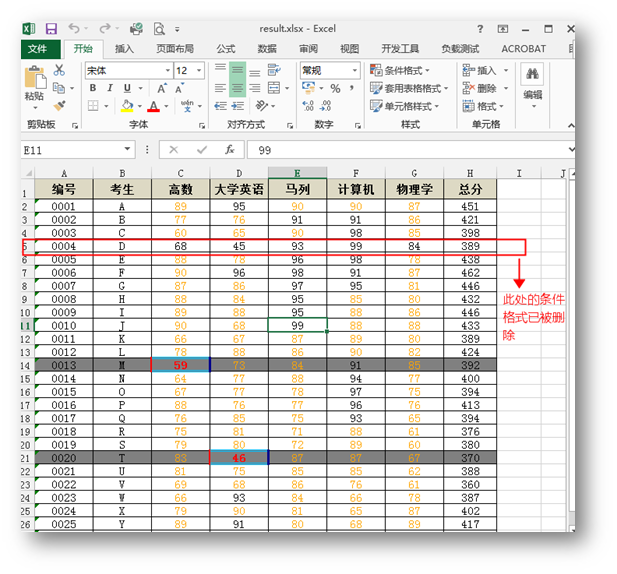Switch to the 页面布局 ribbon tab
This screenshot has height=574, width=617.
[175, 49]
